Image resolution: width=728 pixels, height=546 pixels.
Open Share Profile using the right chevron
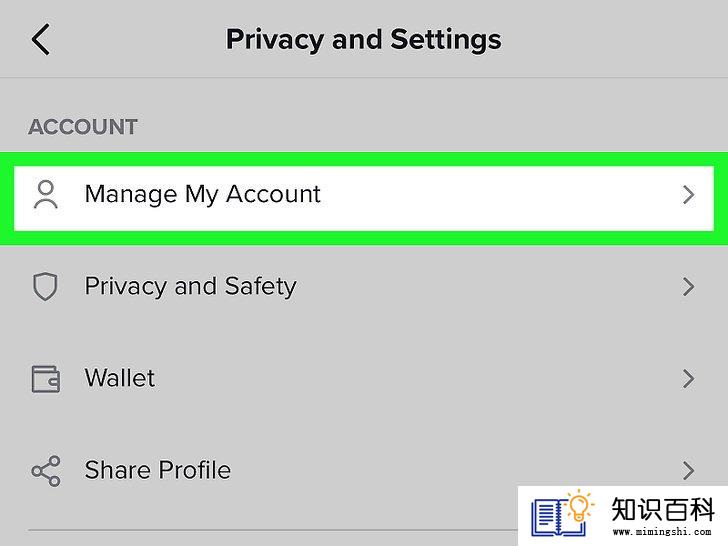[x=689, y=470]
